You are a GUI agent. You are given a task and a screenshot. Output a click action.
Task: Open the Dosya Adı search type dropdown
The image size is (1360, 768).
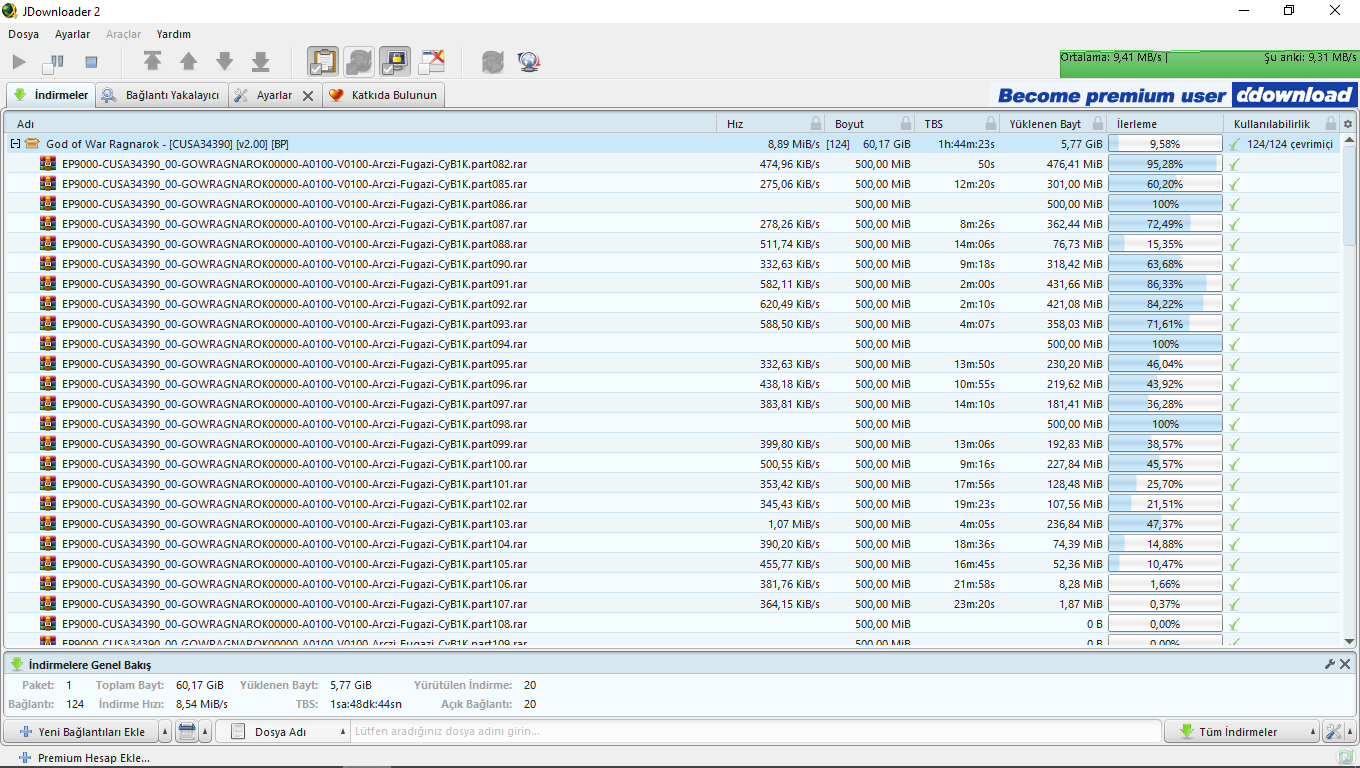pyautogui.click(x=282, y=732)
